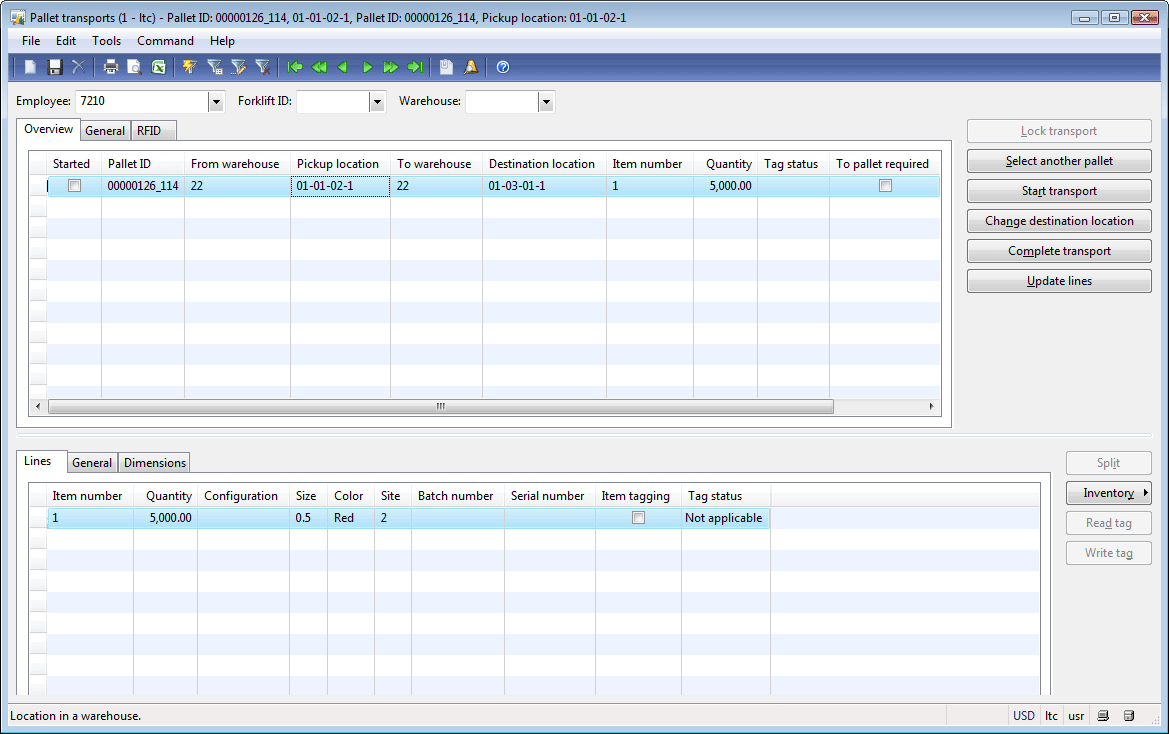Enable the Item tagging checkbox

638,518
